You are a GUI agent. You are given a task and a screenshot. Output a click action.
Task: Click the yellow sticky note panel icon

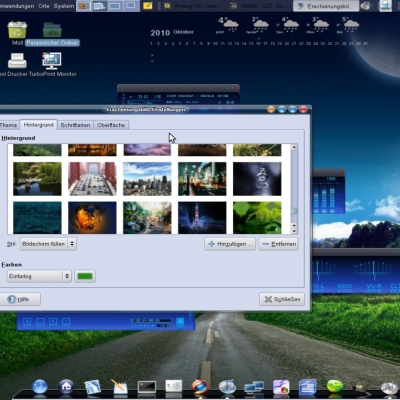147,6
